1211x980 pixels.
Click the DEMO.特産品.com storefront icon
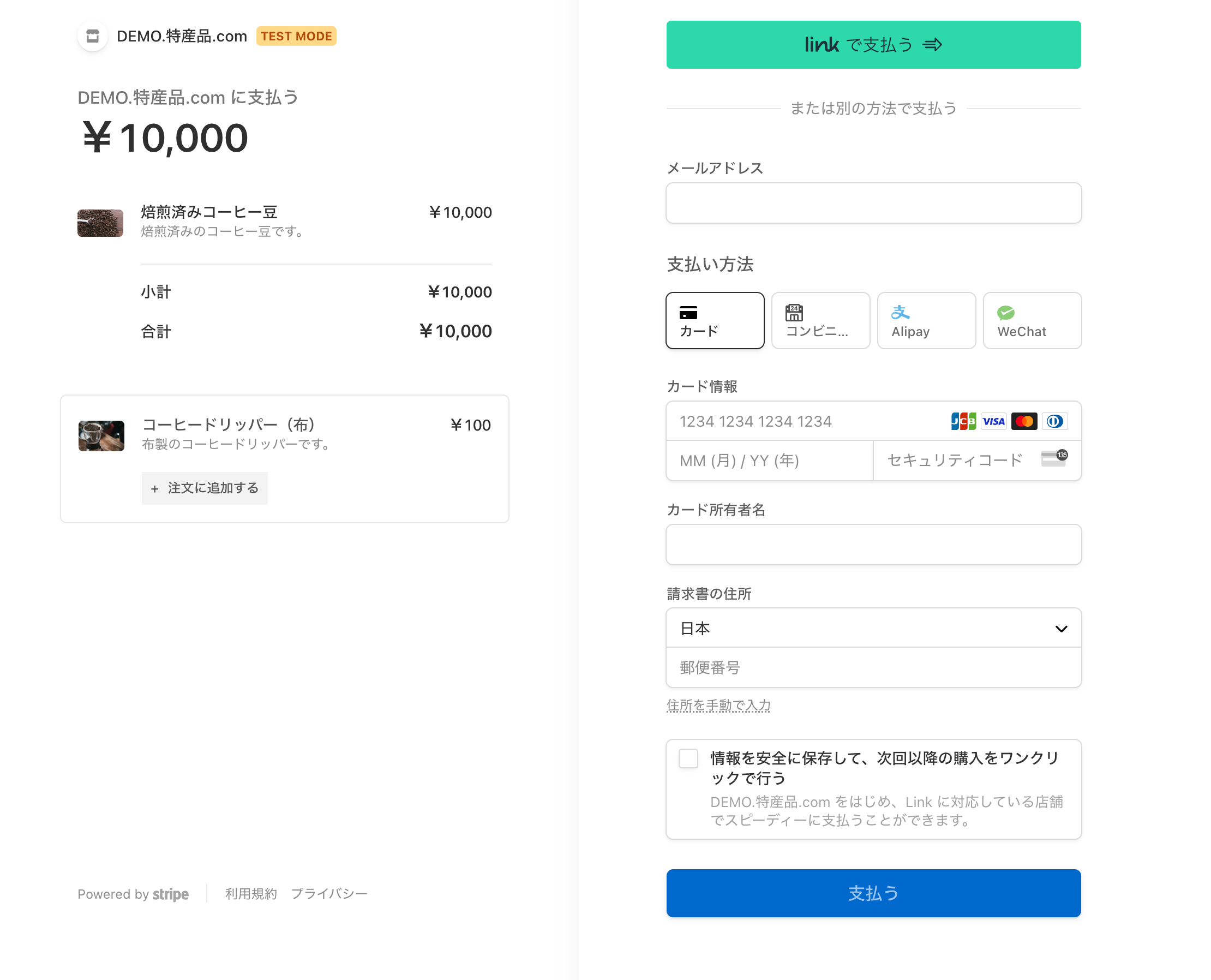pyautogui.click(x=93, y=35)
